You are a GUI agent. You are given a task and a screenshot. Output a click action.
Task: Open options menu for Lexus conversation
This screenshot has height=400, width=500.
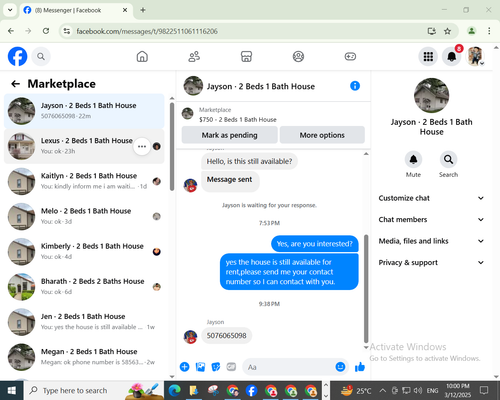(x=142, y=146)
